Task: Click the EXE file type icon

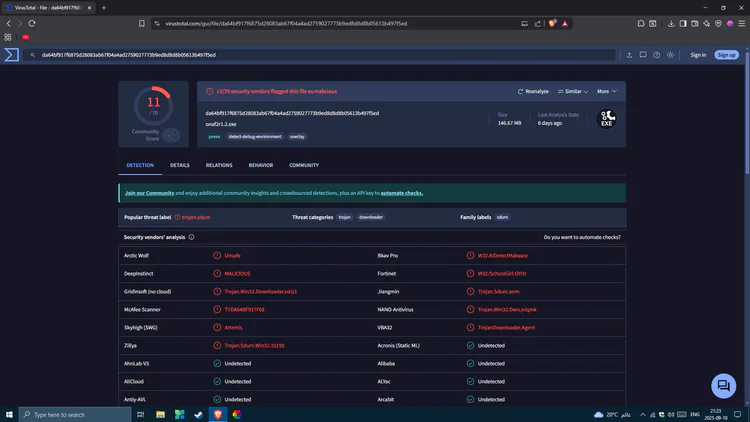Action: click(x=607, y=118)
